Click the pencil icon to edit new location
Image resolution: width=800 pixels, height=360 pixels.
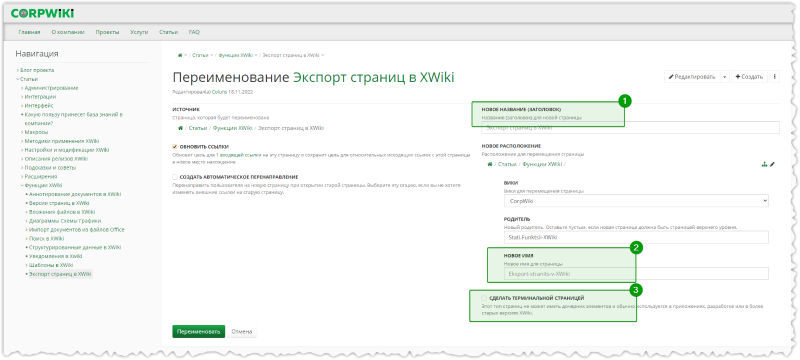click(x=772, y=164)
